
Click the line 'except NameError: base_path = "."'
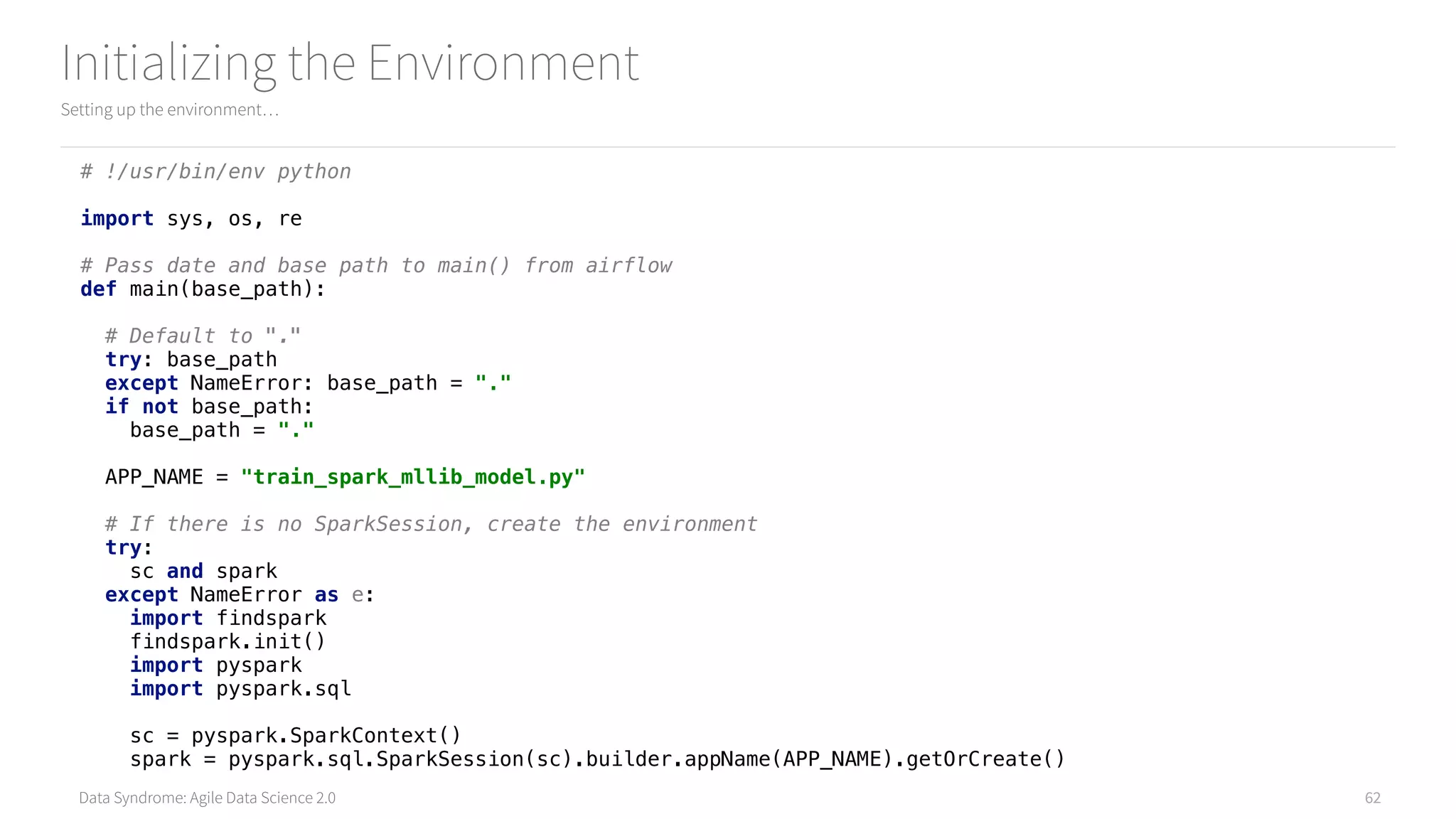308,382
